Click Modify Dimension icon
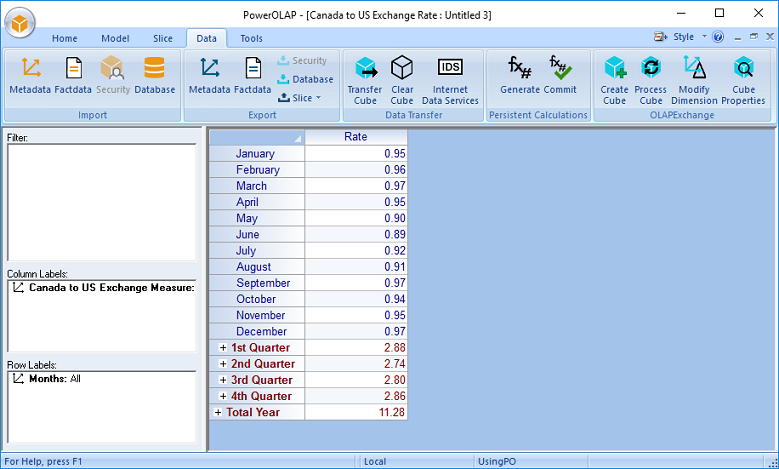The height and width of the screenshot is (469, 779). 694,80
